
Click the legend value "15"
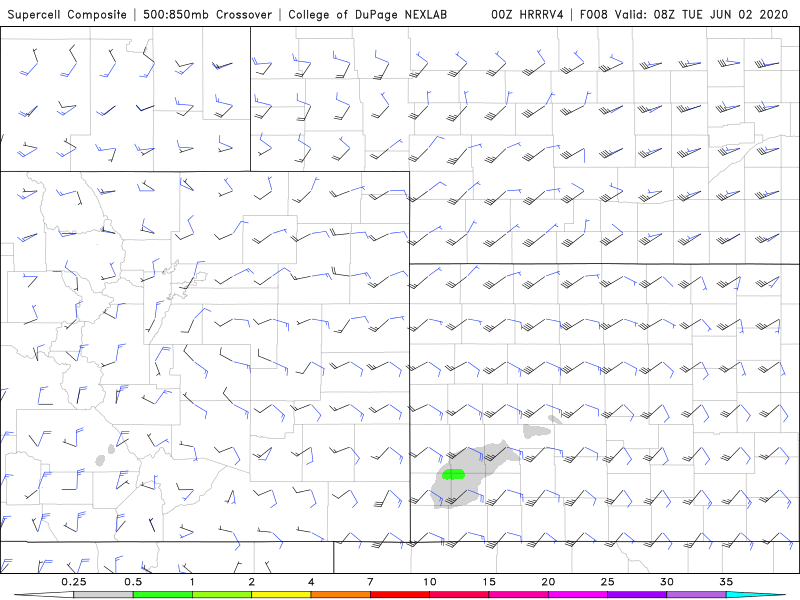[489, 582]
